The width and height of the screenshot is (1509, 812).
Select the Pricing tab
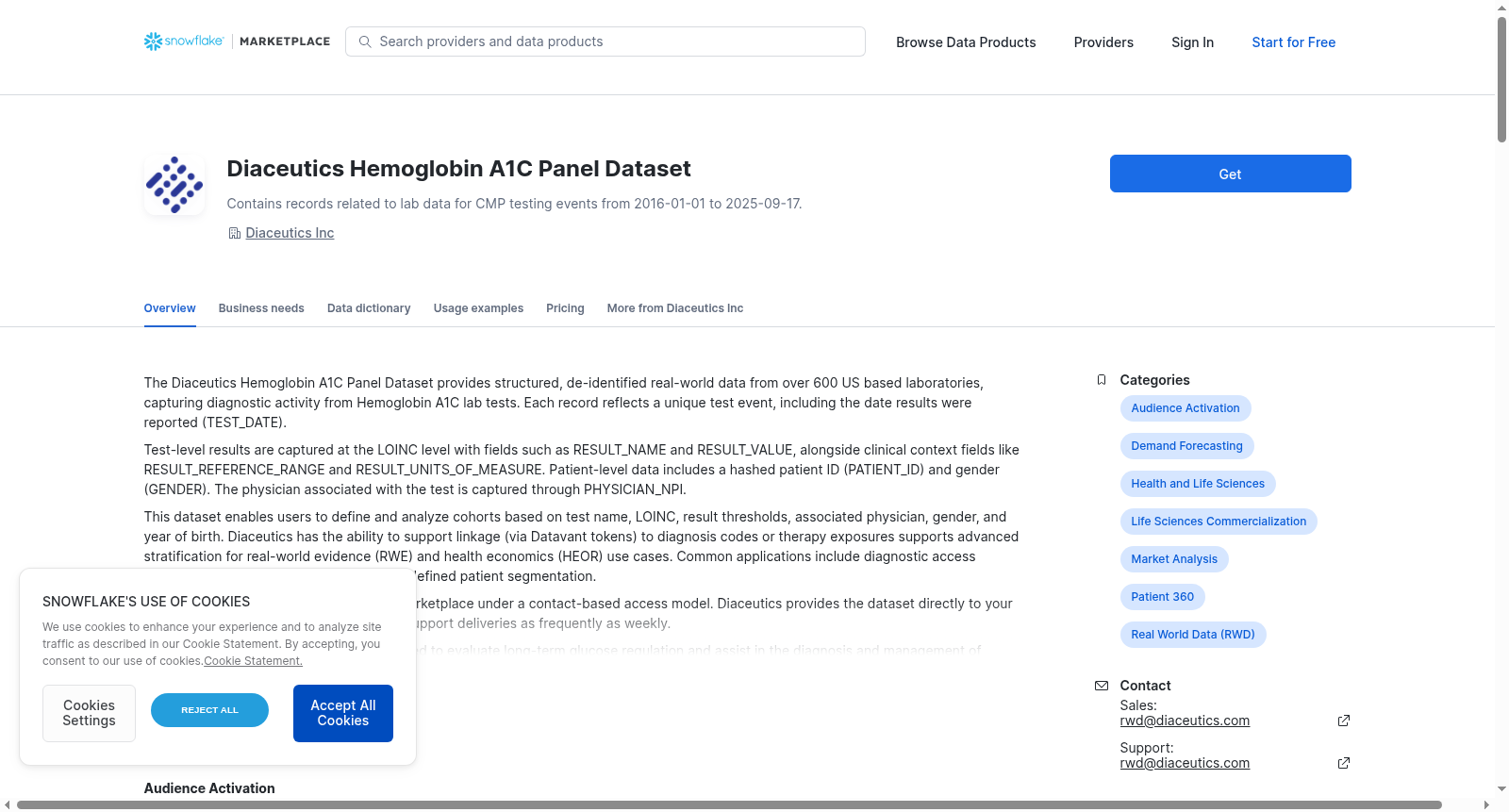565,308
